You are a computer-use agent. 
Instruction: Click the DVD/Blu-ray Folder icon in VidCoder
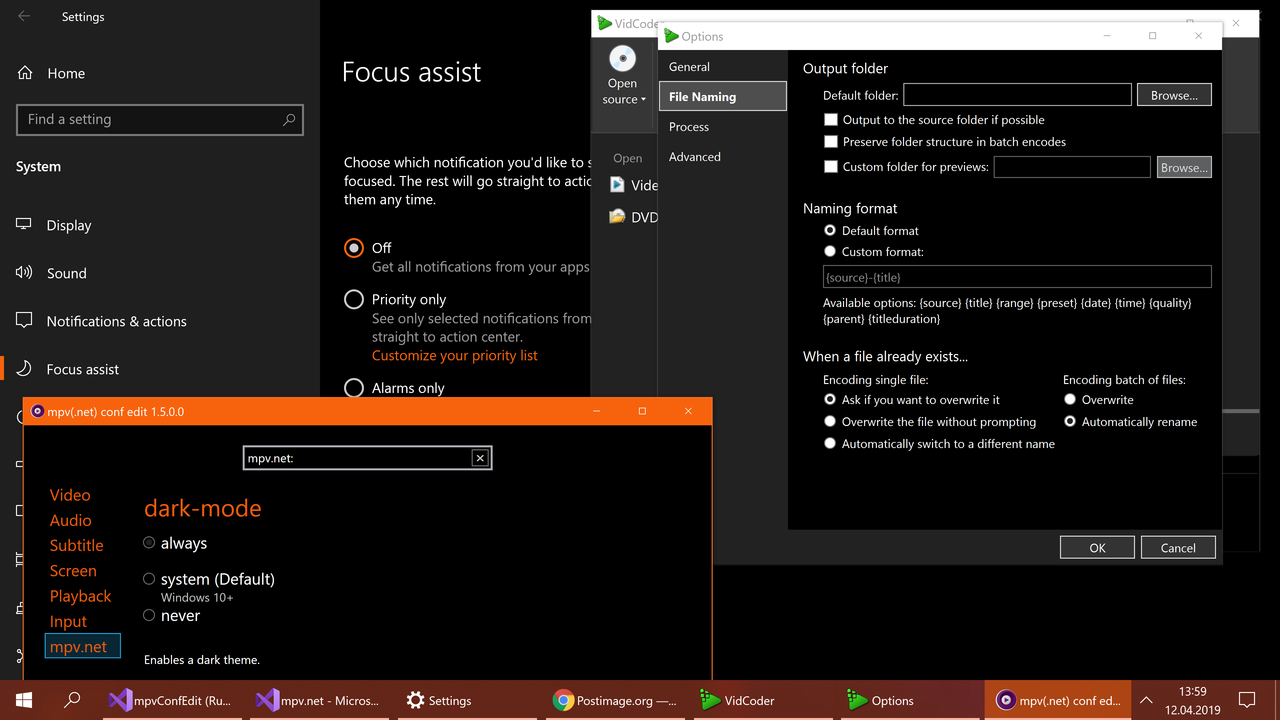618,216
